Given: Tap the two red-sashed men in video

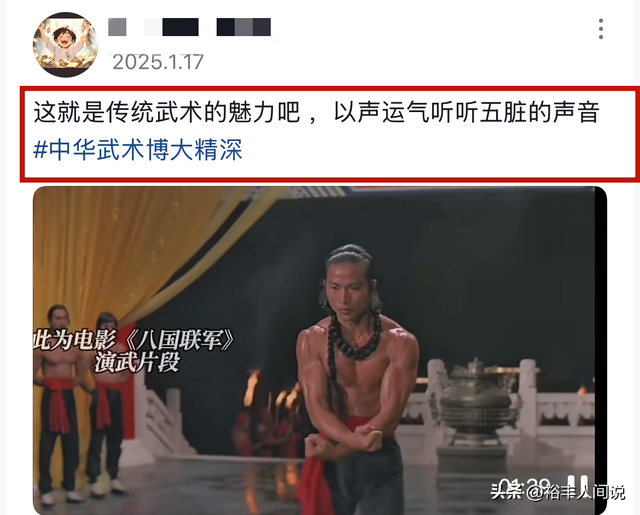Looking at the screenshot, I should [82, 402].
